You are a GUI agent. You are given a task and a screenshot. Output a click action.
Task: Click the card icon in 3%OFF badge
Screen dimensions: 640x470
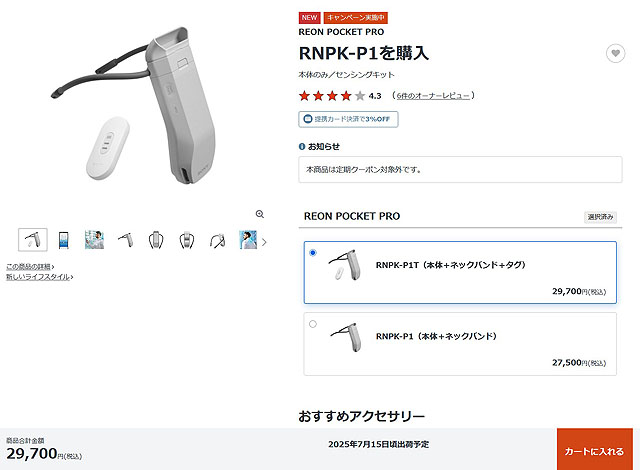(x=308, y=119)
